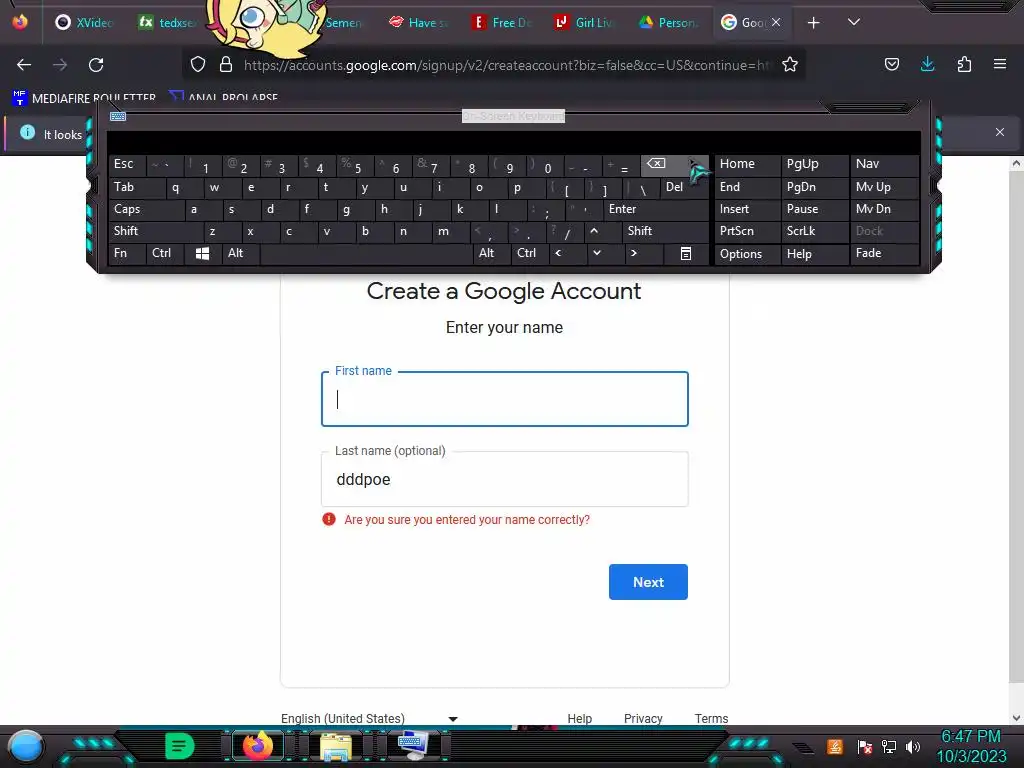Image resolution: width=1024 pixels, height=768 pixels.
Task: Click keyboard Options key
Action: pyautogui.click(x=746, y=254)
